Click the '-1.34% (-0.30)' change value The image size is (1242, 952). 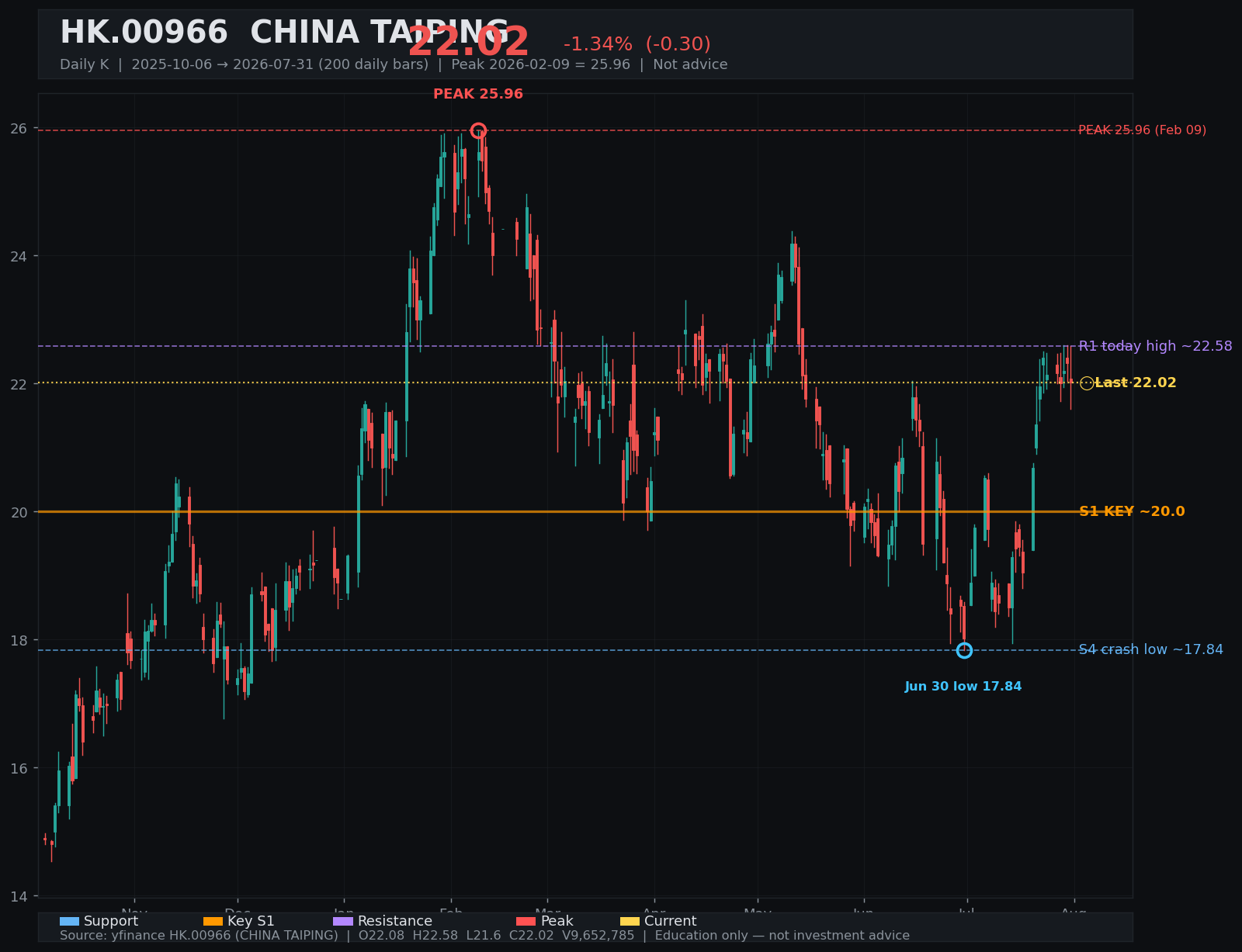637,45
